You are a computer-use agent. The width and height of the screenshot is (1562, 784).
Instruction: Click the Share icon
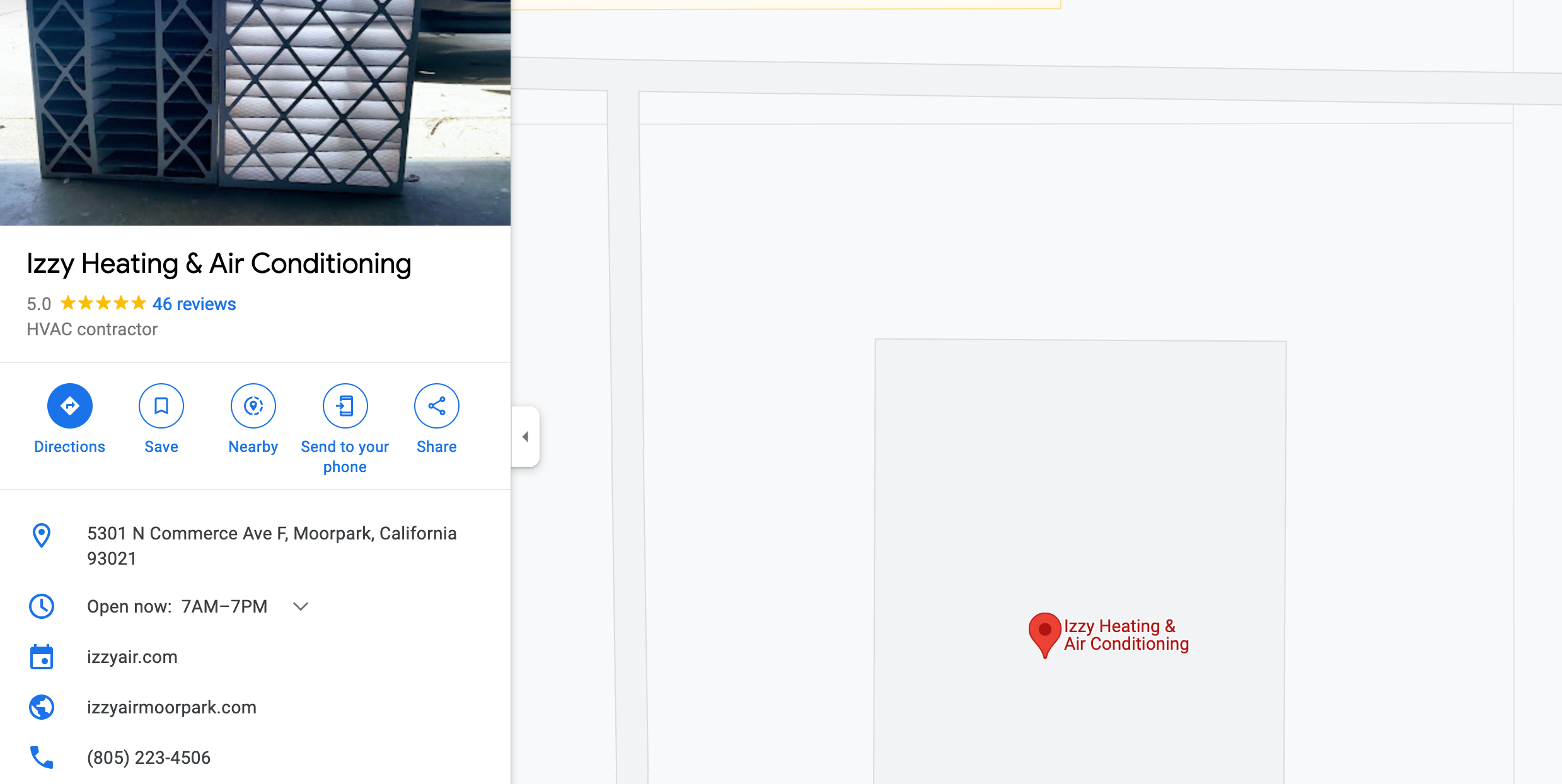tap(437, 406)
